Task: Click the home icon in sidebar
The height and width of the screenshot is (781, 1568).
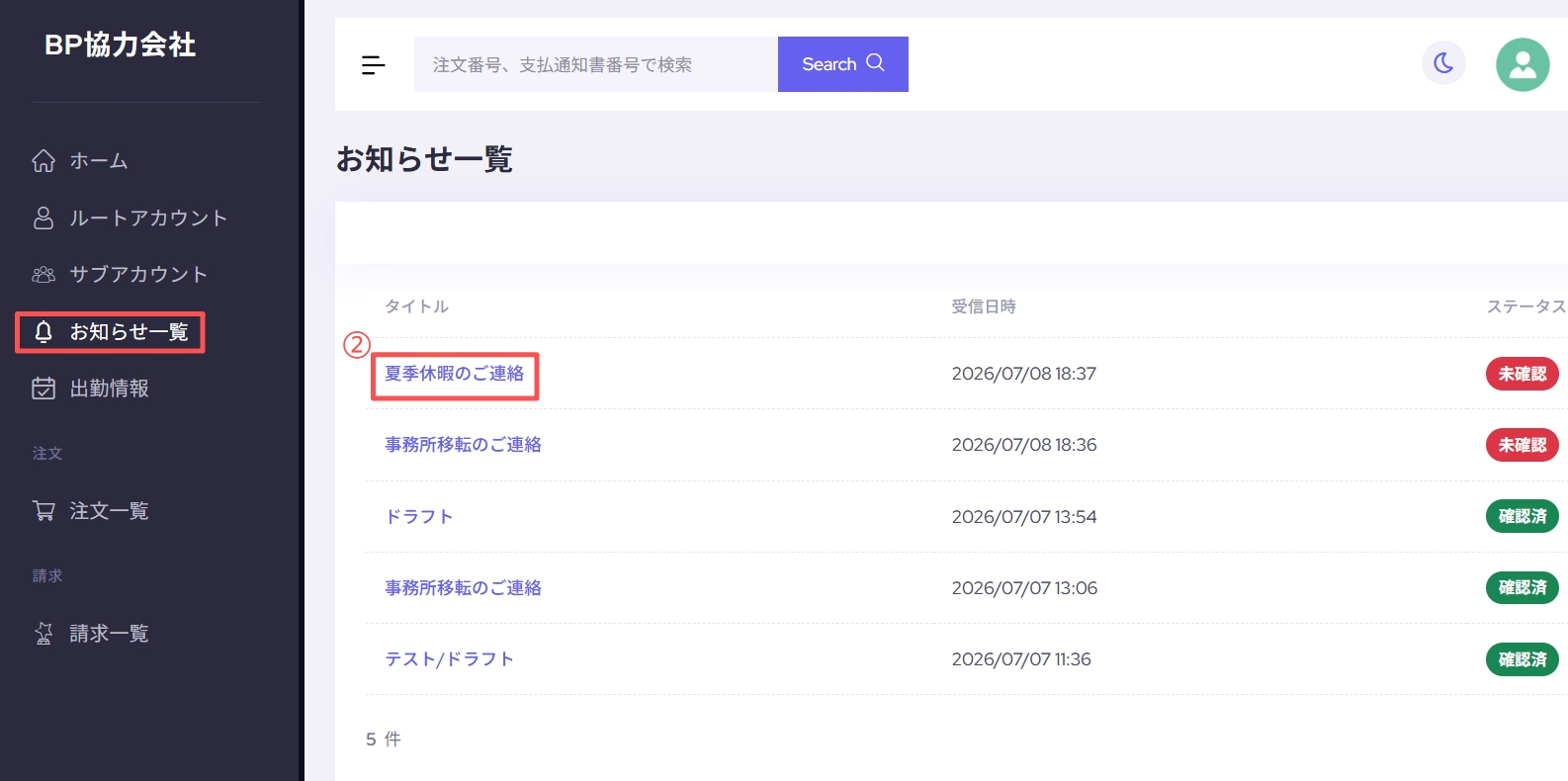Action: [44, 161]
